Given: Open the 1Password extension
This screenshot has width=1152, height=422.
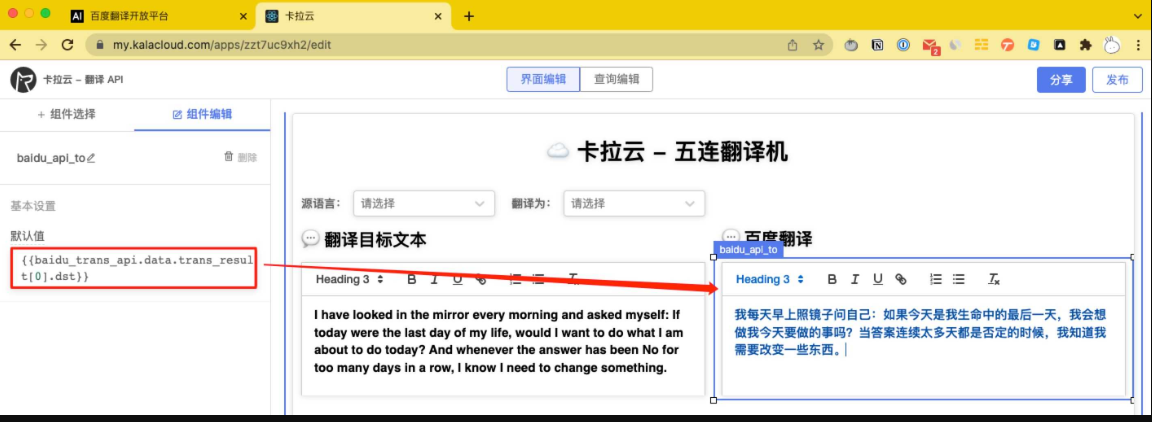Looking at the screenshot, I should [904, 45].
